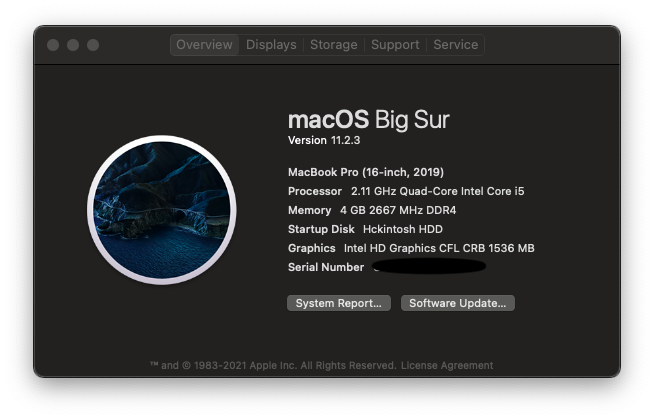Minimize the About This Mac window
Screen dimensions: 654x419
(x=73, y=45)
